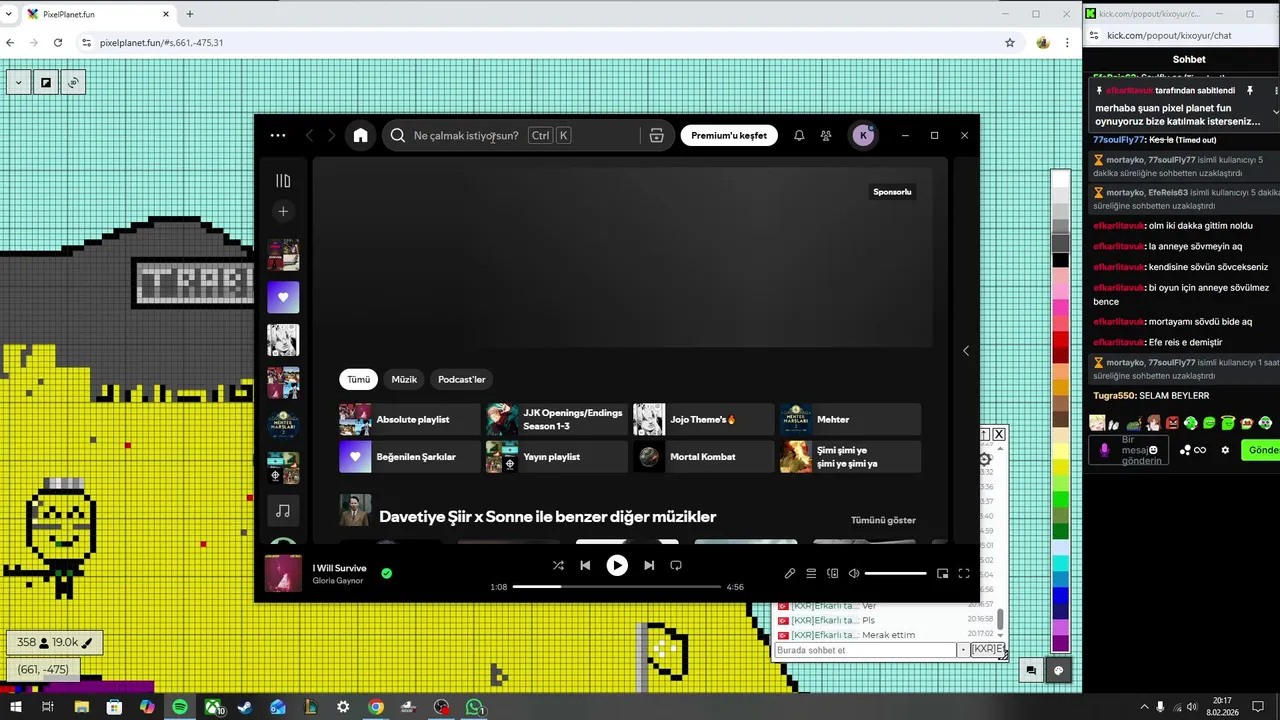Click Spotify song progress bar
The width and height of the screenshot is (1280, 720).
click(617, 587)
